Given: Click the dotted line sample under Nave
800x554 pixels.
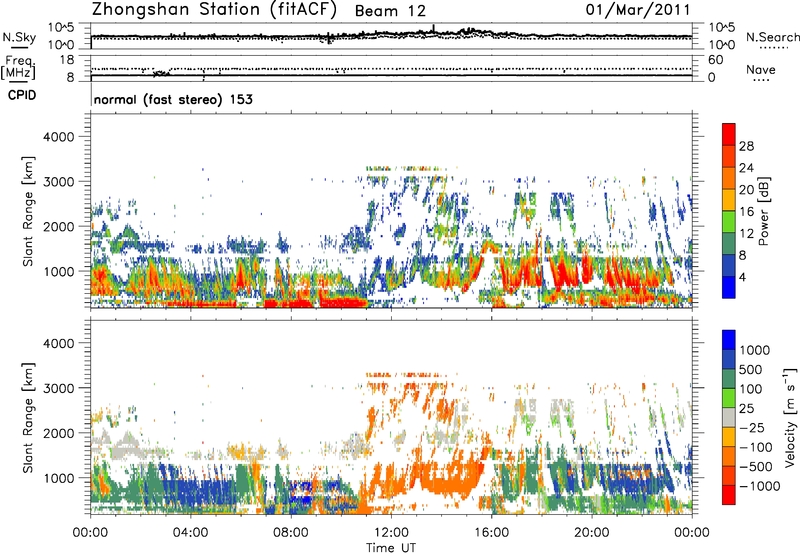Looking at the screenshot, I should click(762, 80).
